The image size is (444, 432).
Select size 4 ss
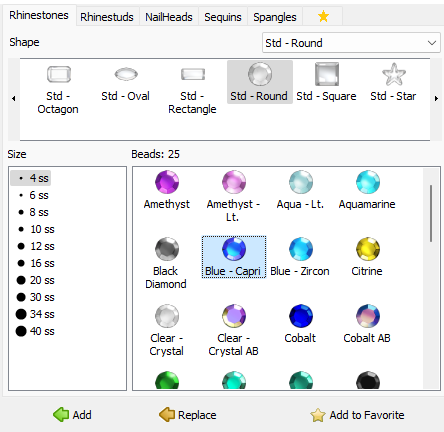tap(31, 178)
